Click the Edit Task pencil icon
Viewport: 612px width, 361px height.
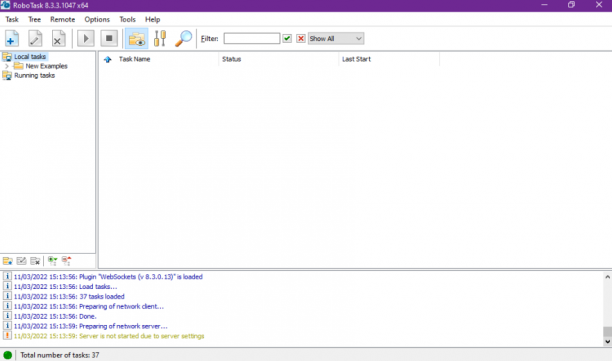(x=35, y=38)
